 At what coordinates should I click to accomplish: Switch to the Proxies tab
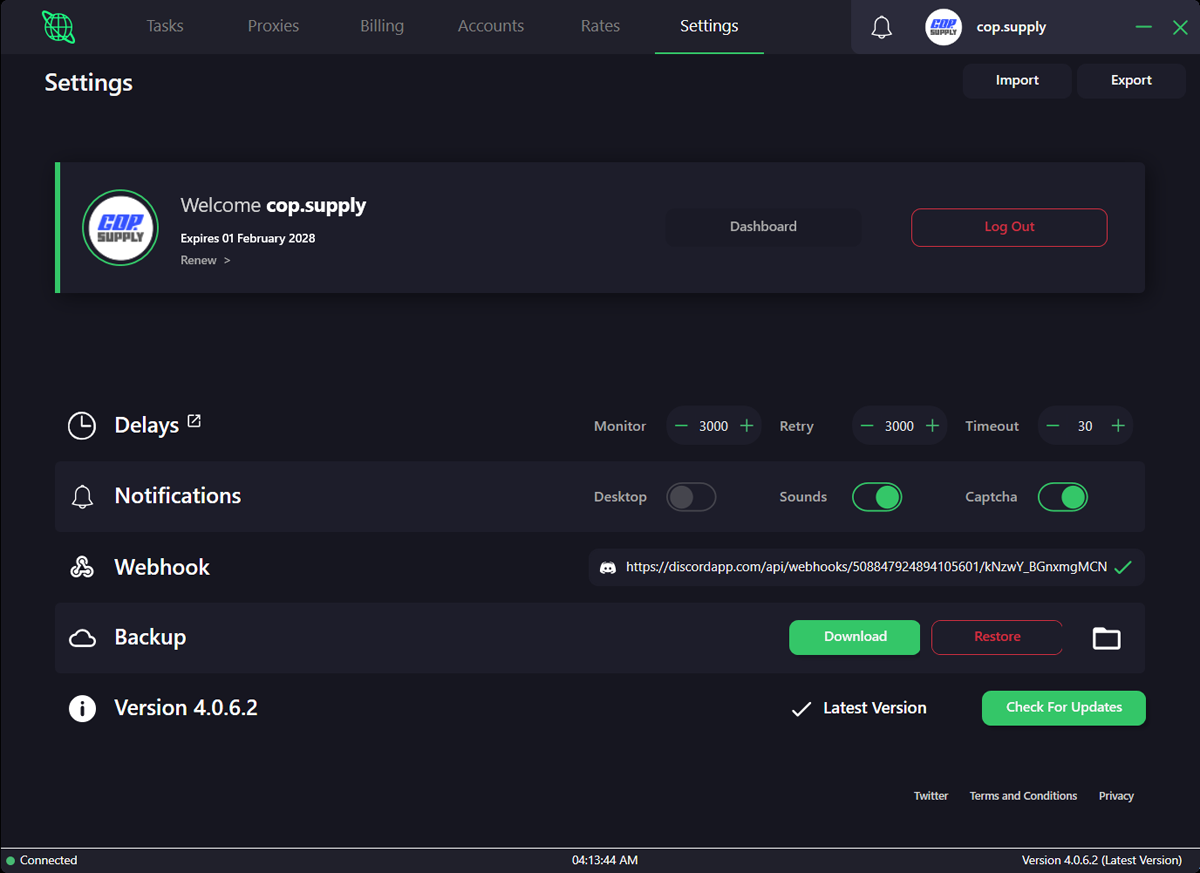pyautogui.click(x=273, y=26)
